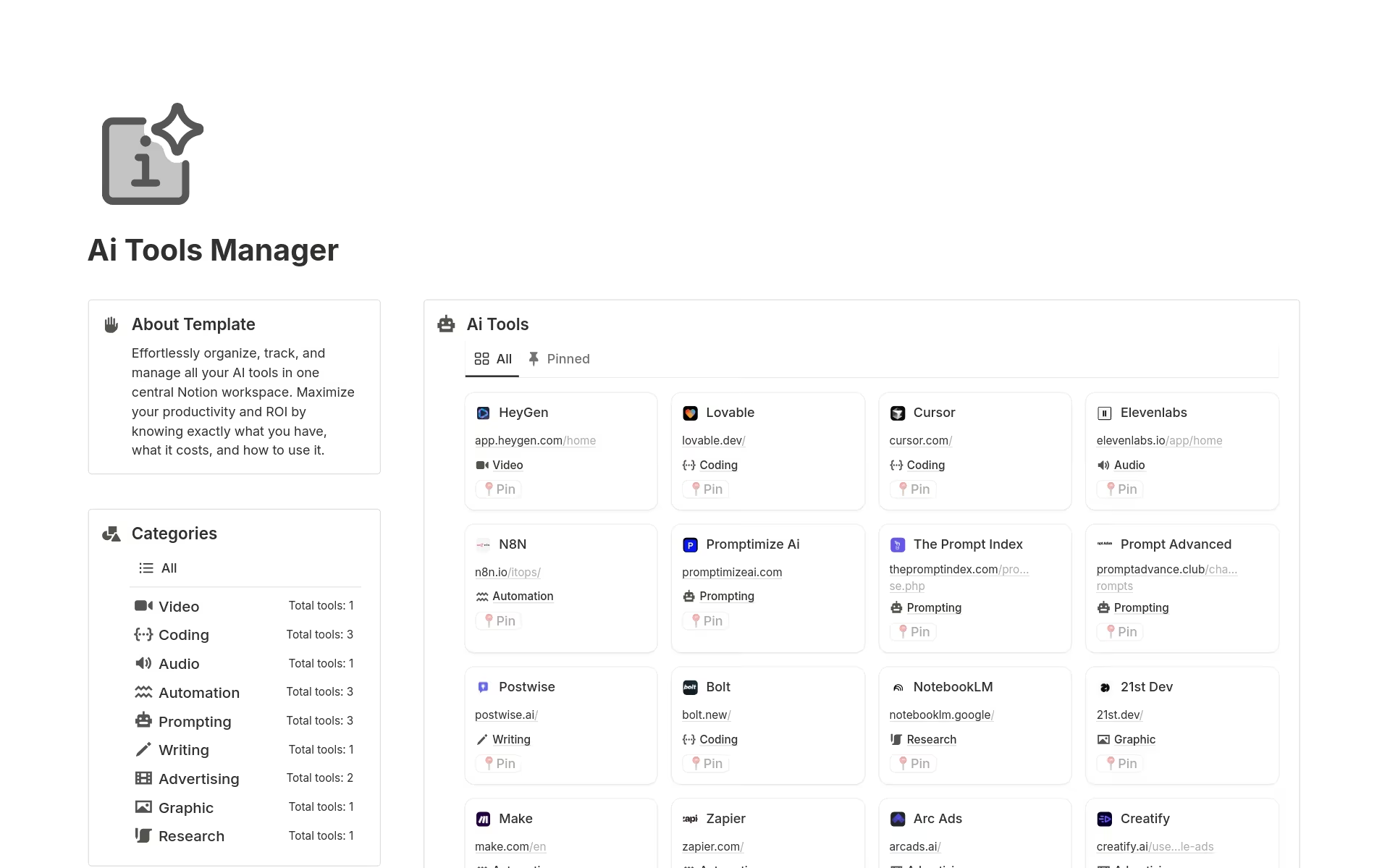Click the Cursor app logo icon

coord(897,413)
